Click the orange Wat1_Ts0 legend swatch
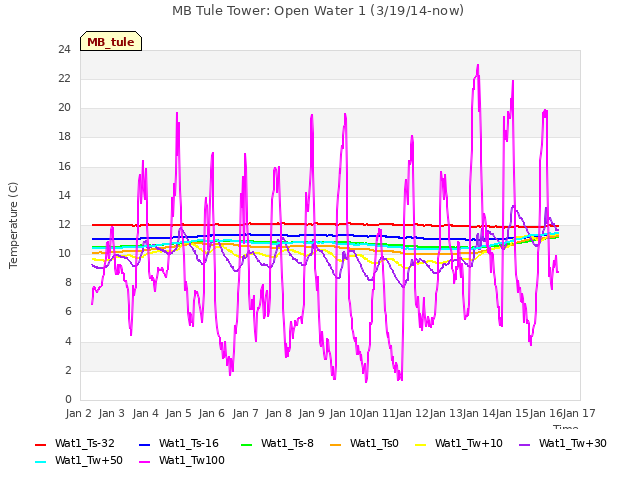This screenshot has height=480, width=640. 336,444
